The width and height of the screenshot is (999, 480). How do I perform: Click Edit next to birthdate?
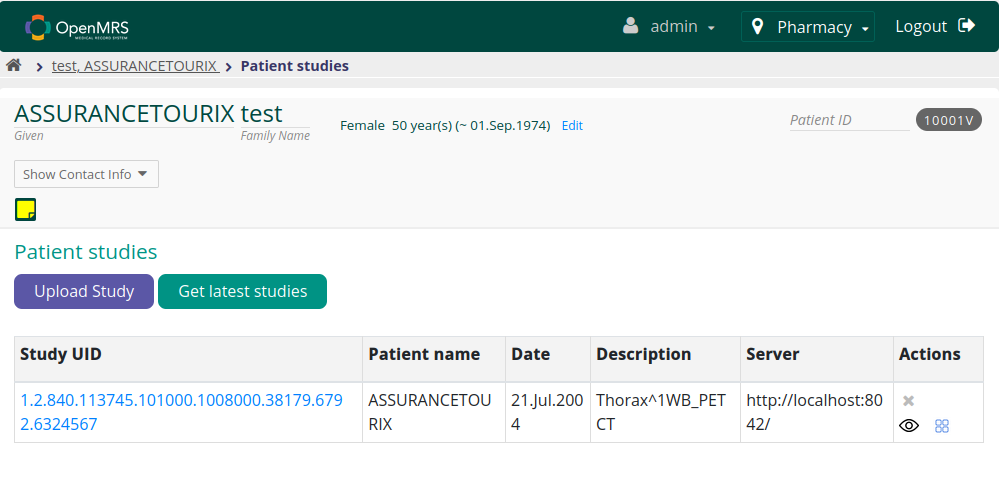(572, 126)
